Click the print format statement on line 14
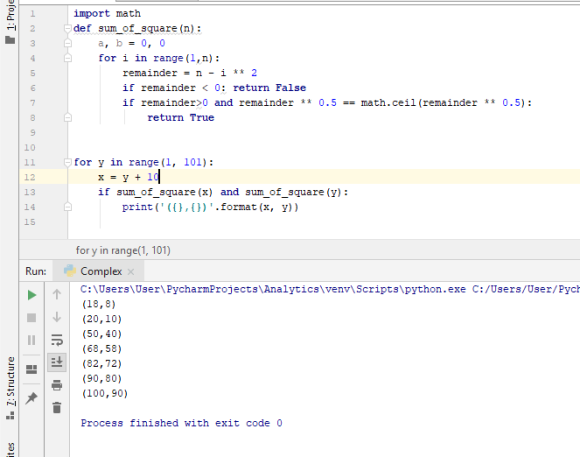 point(210,207)
